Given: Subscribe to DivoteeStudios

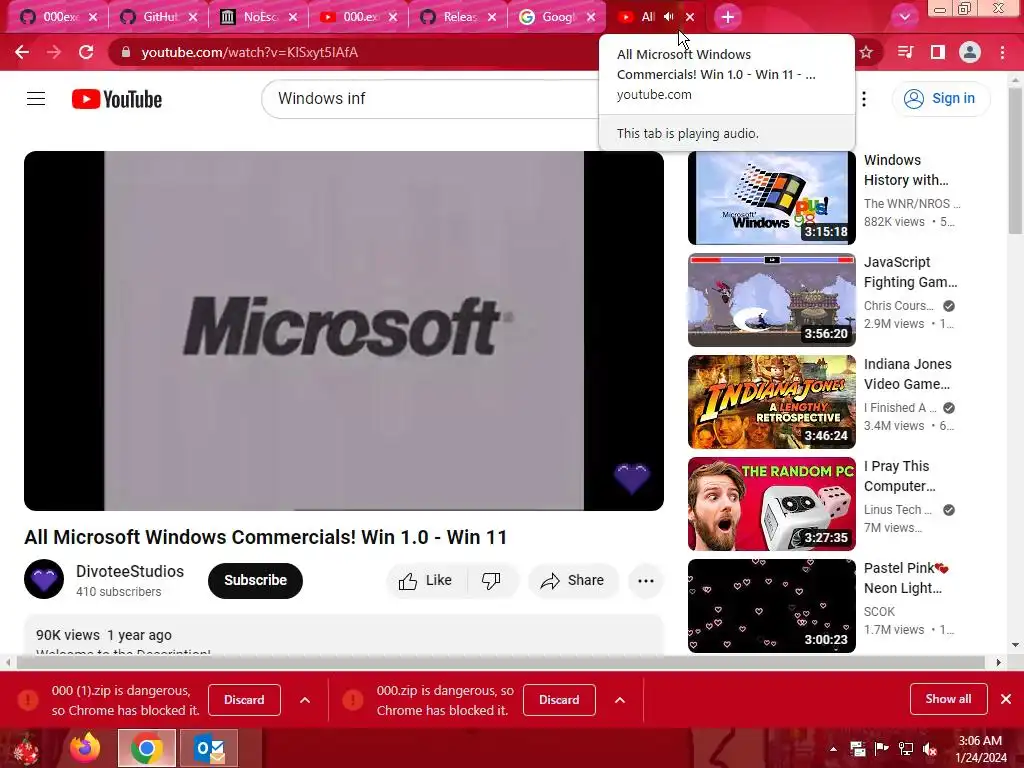Looking at the screenshot, I should pyautogui.click(x=255, y=581).
